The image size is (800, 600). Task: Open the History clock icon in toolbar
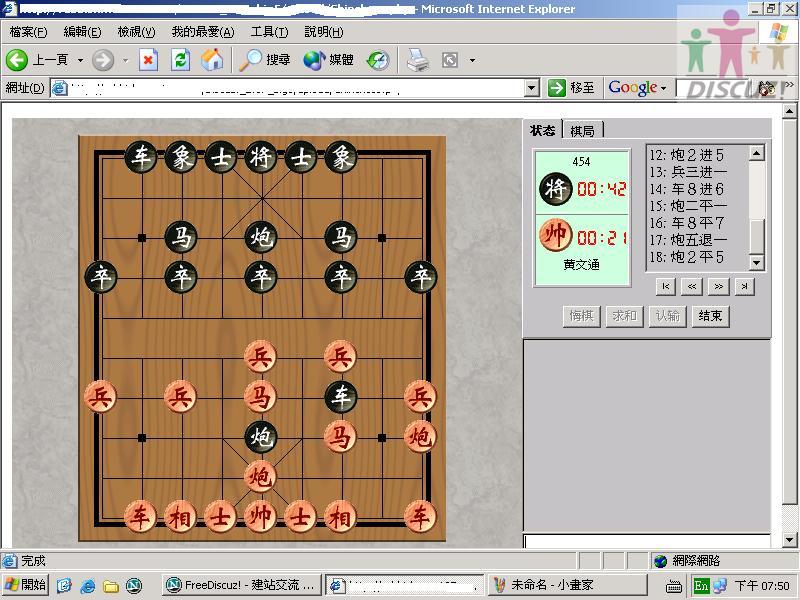pyautogui.click(x=378, y=60)
